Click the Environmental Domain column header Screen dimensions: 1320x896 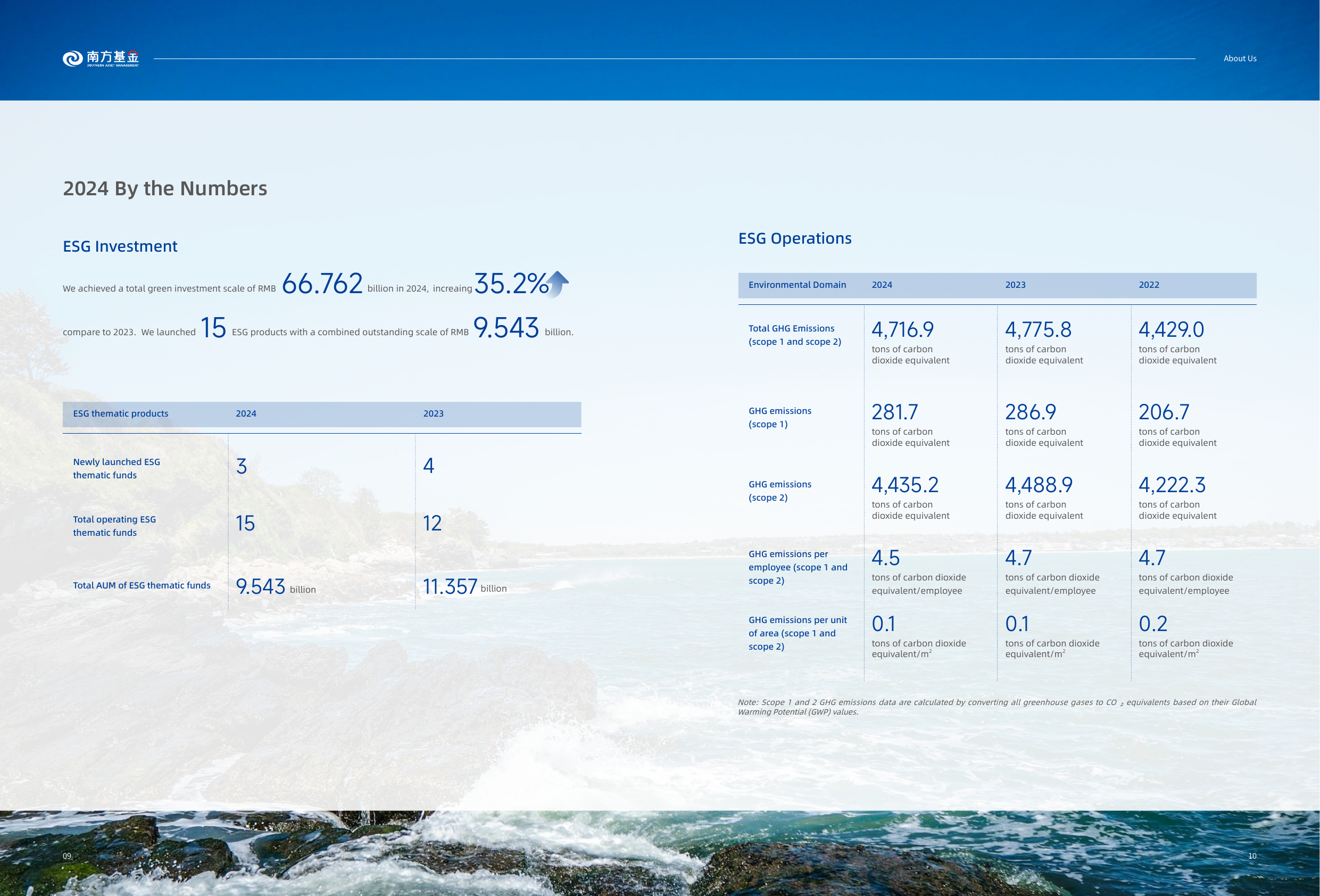[797, 285]
